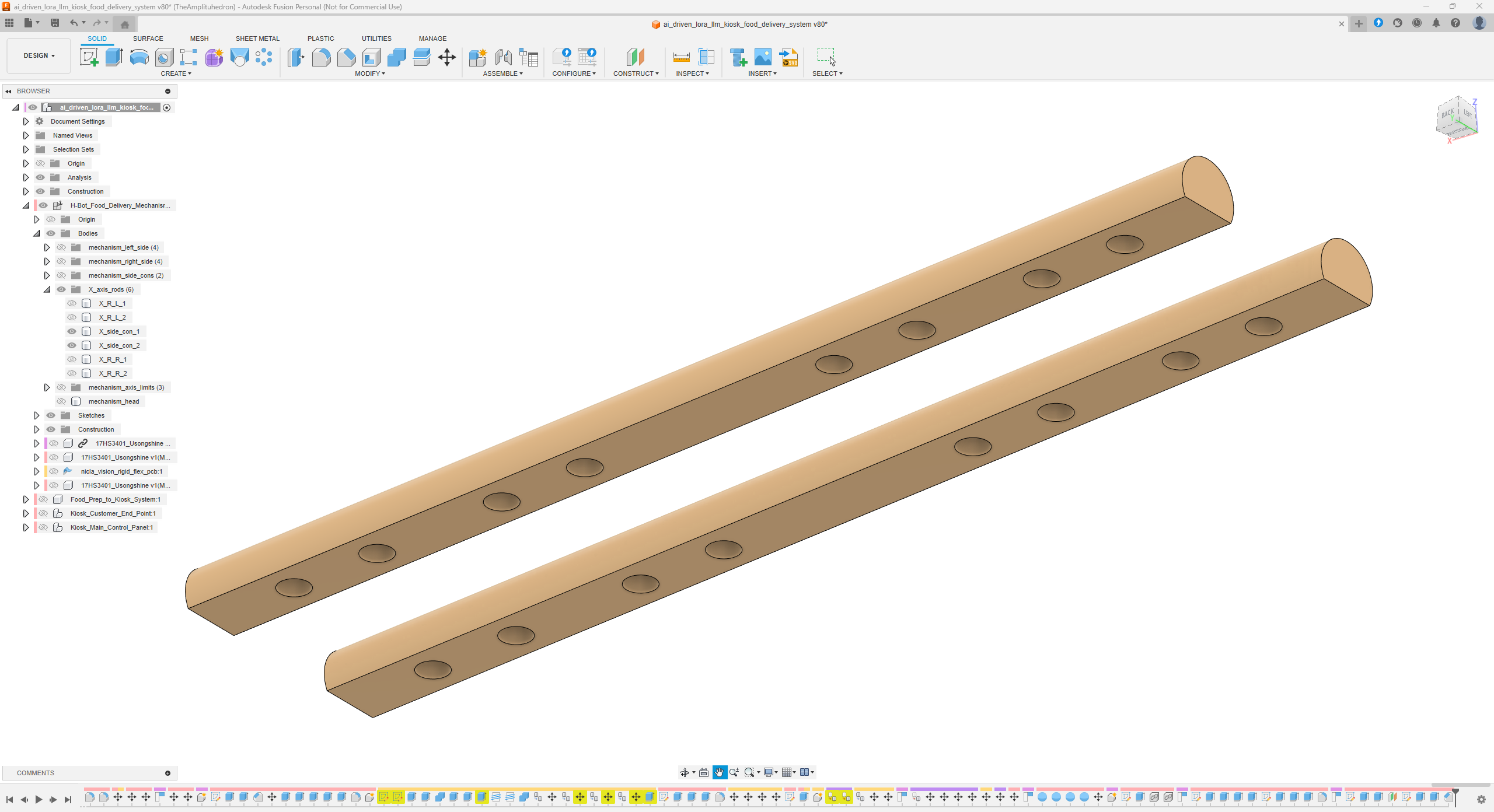Open the DESIGN workspace dropdown
Screen dimensions: 1494x812
tap(39, 56)
